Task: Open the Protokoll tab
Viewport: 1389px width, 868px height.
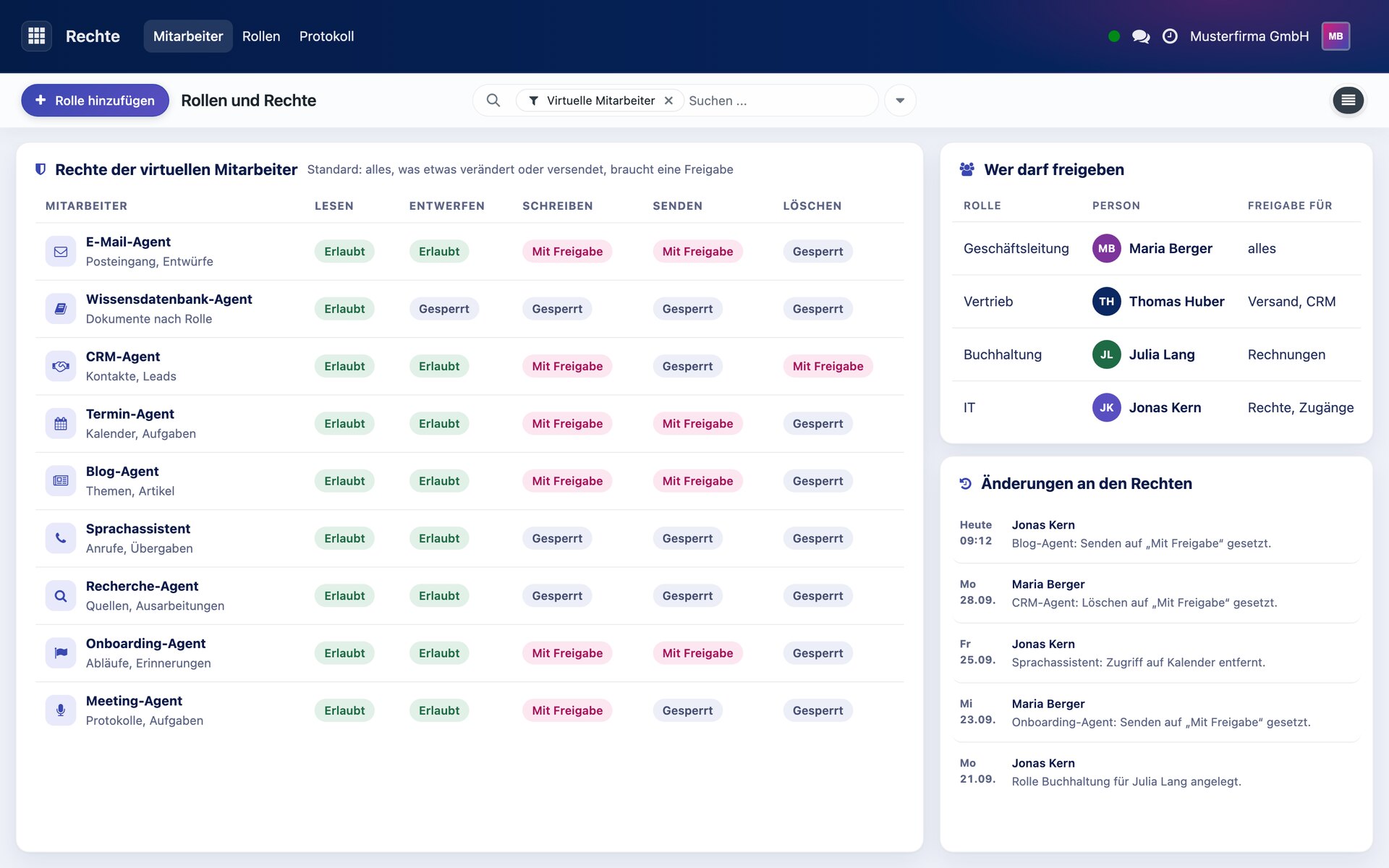Action: click(x=326, y=36)
